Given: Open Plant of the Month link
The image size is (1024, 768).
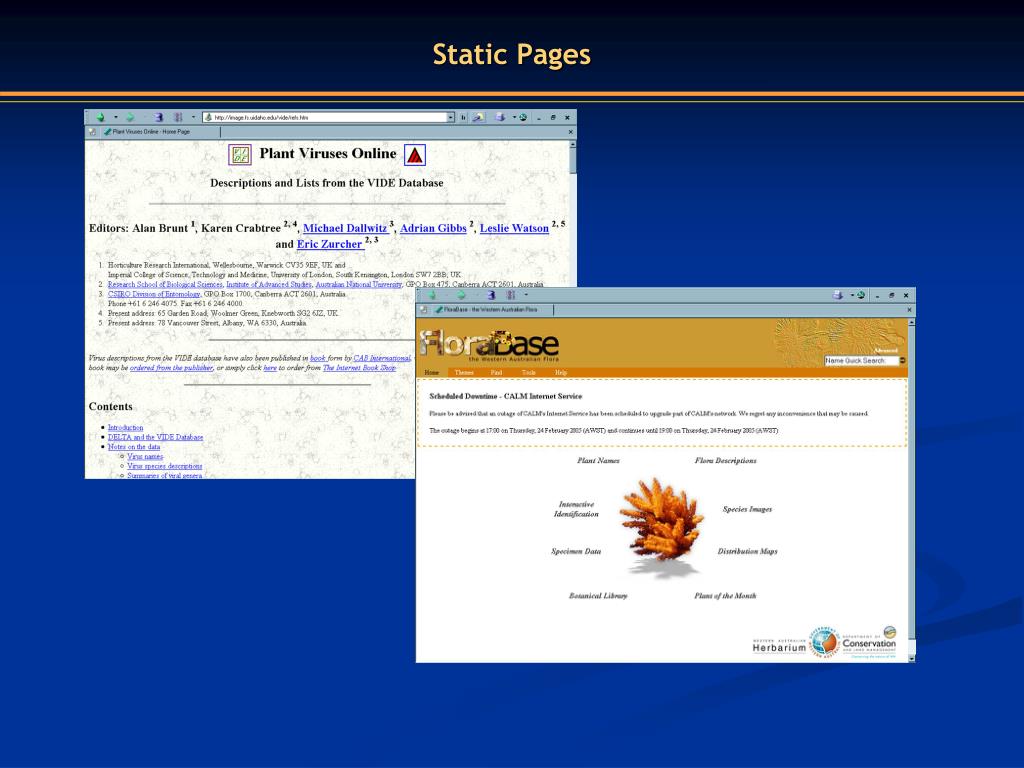Looking at the screenshot, I should 725,596.
